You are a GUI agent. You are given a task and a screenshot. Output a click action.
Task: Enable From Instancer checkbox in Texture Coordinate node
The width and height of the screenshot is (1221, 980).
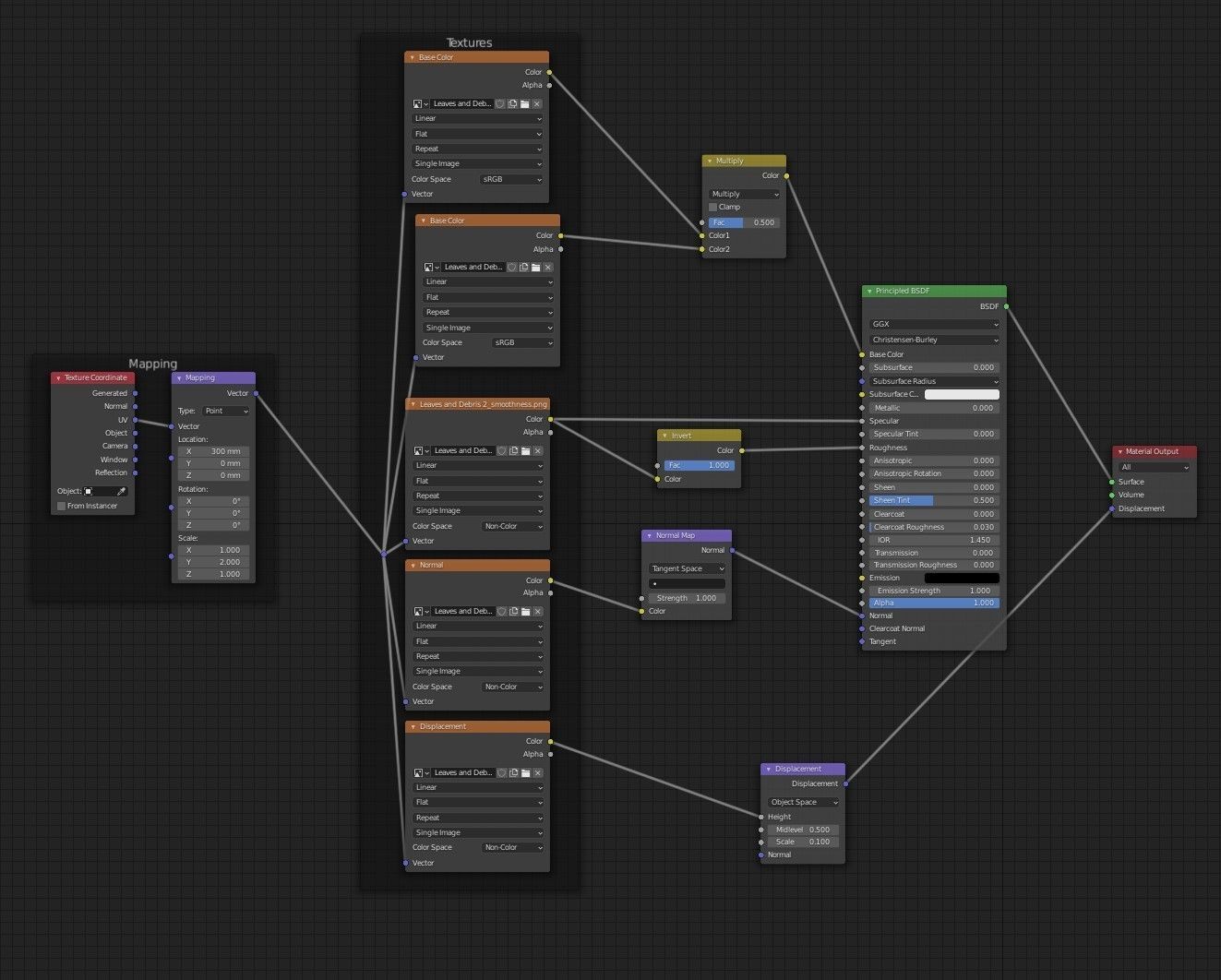(62, 506)
